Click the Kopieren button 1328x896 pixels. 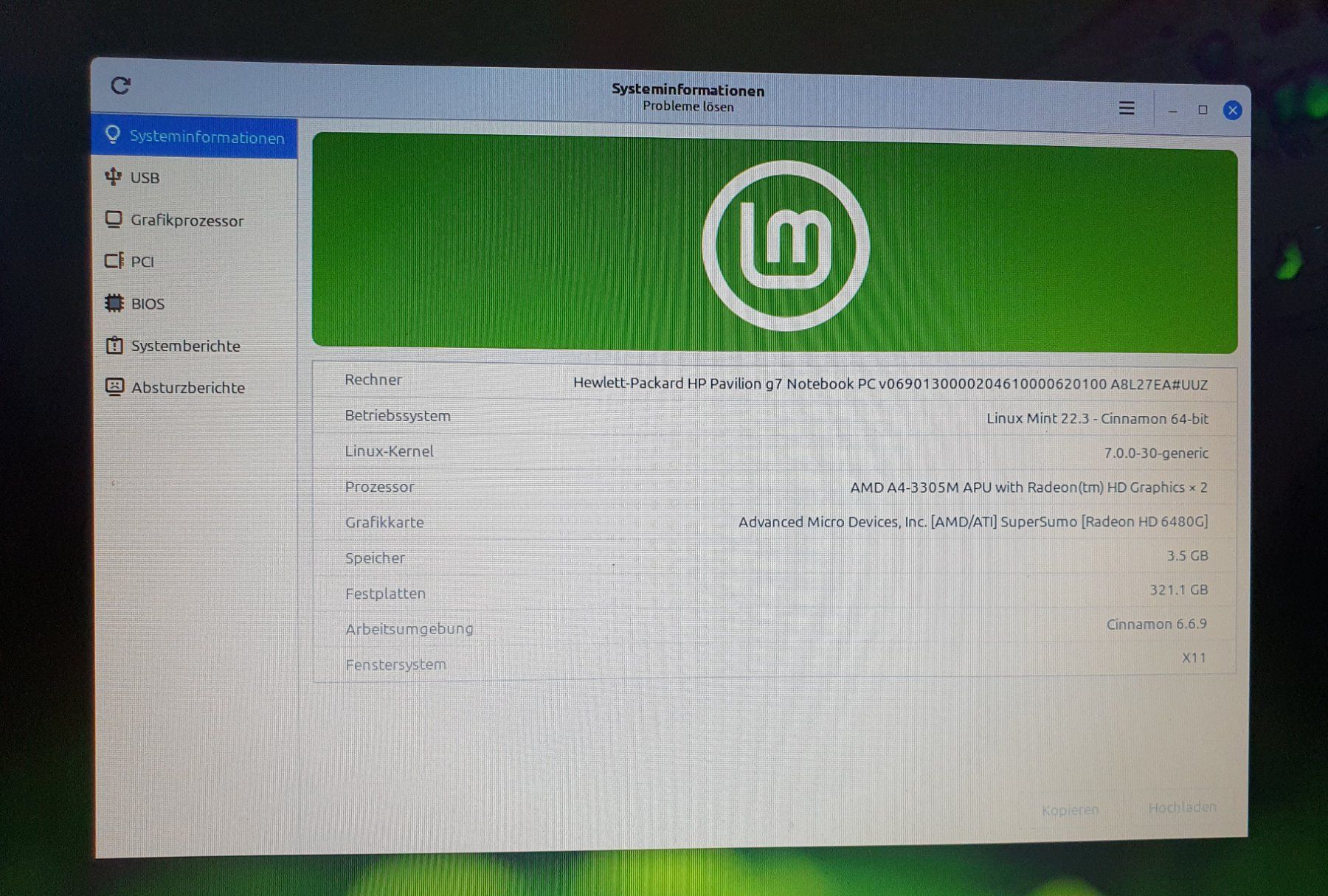(1070, 810)
